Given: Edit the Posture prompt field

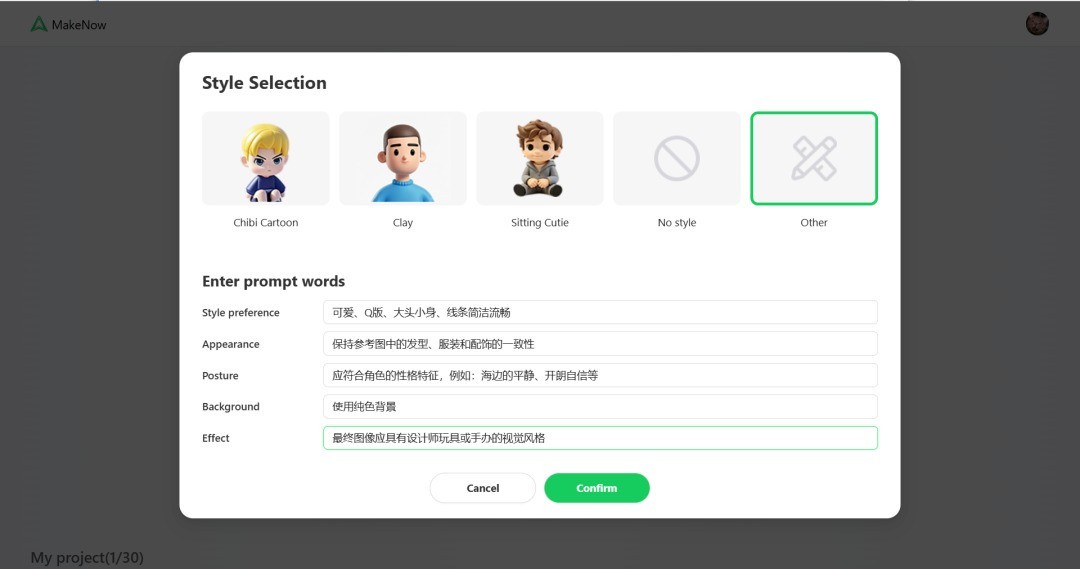Looking at the screenshot, I should (x=600, y=375).
